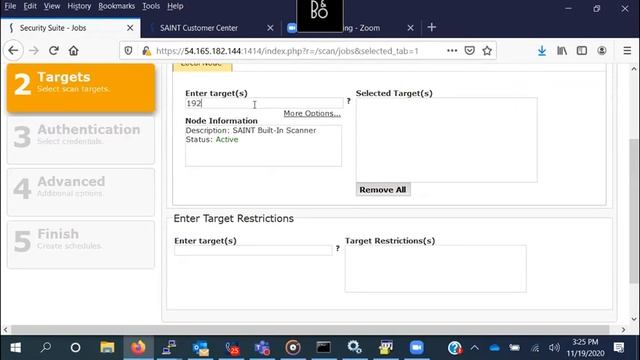The image size is (640, 360).
Task: Show hidden system tray icons chevron
Action: tap(475, 348)
